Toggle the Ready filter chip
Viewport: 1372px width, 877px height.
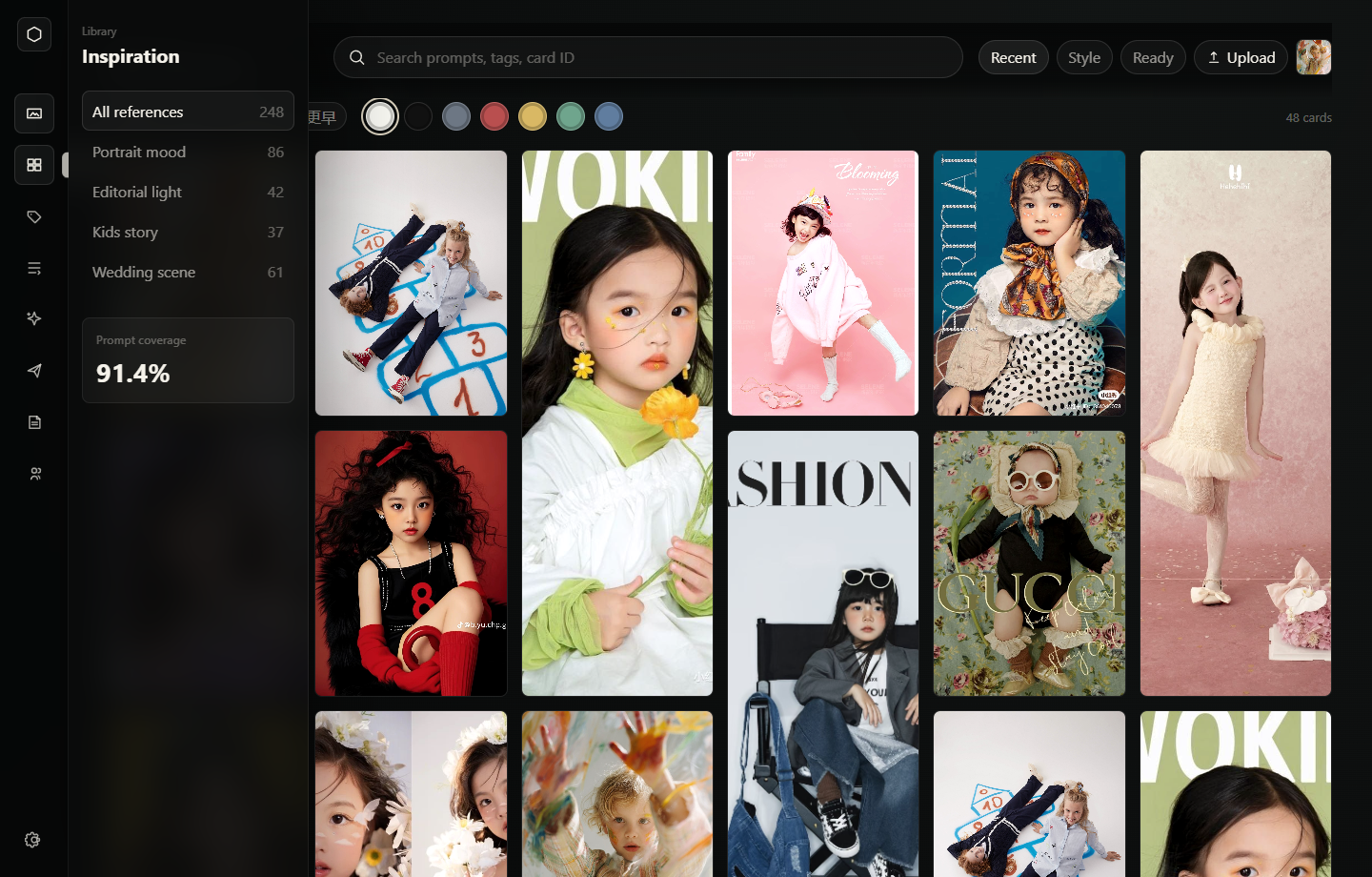(1153, 57)
